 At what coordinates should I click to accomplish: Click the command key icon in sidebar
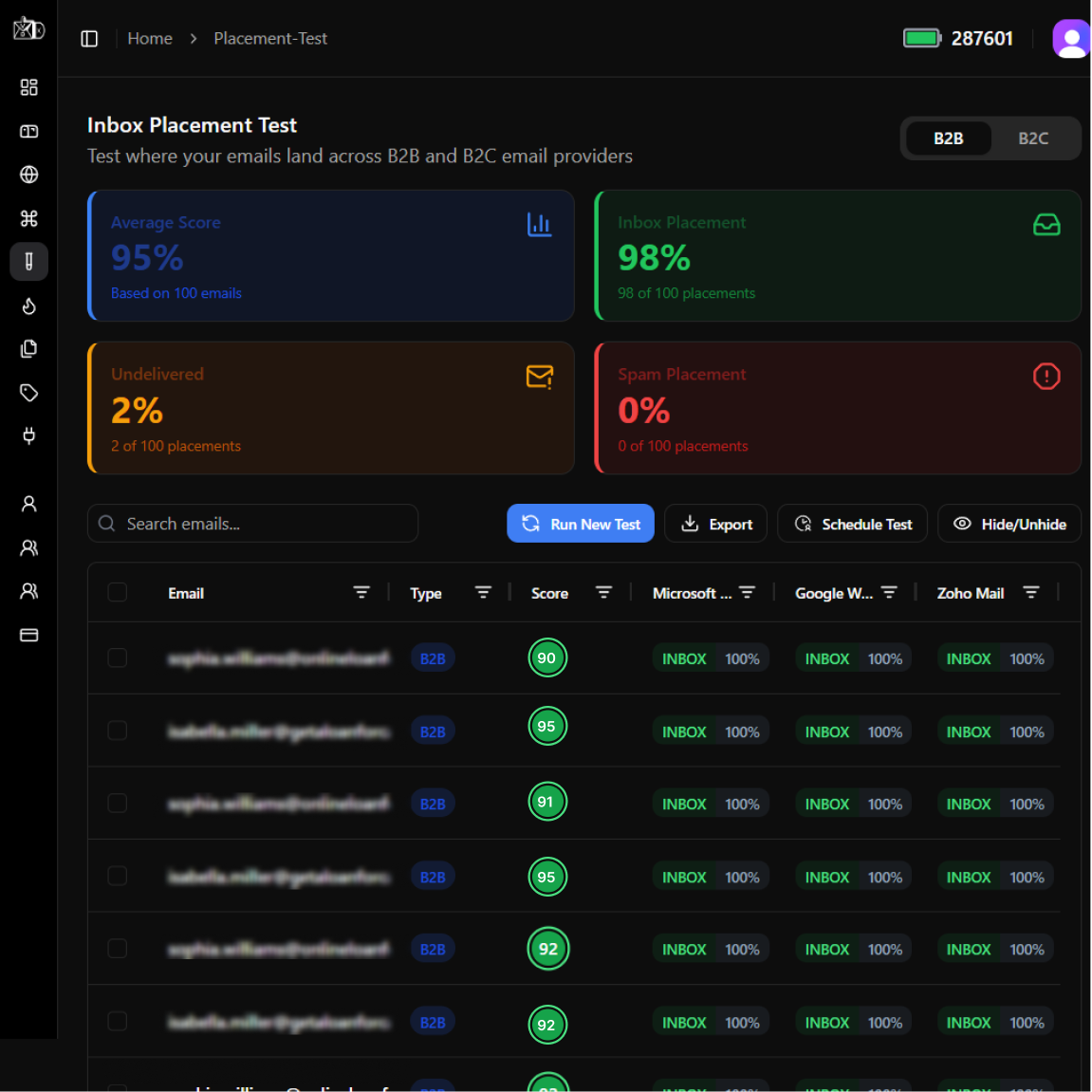(28, 218)
